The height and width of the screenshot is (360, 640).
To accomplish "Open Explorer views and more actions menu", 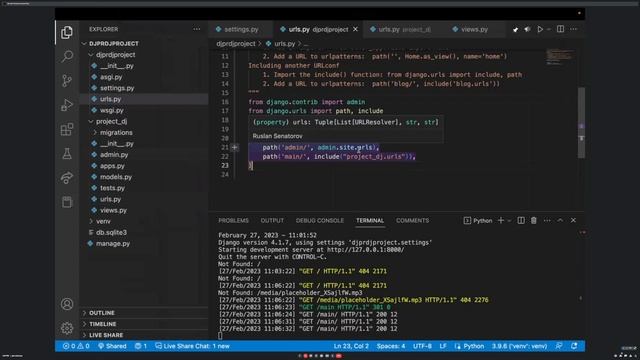I will click(x=197, y=29).
